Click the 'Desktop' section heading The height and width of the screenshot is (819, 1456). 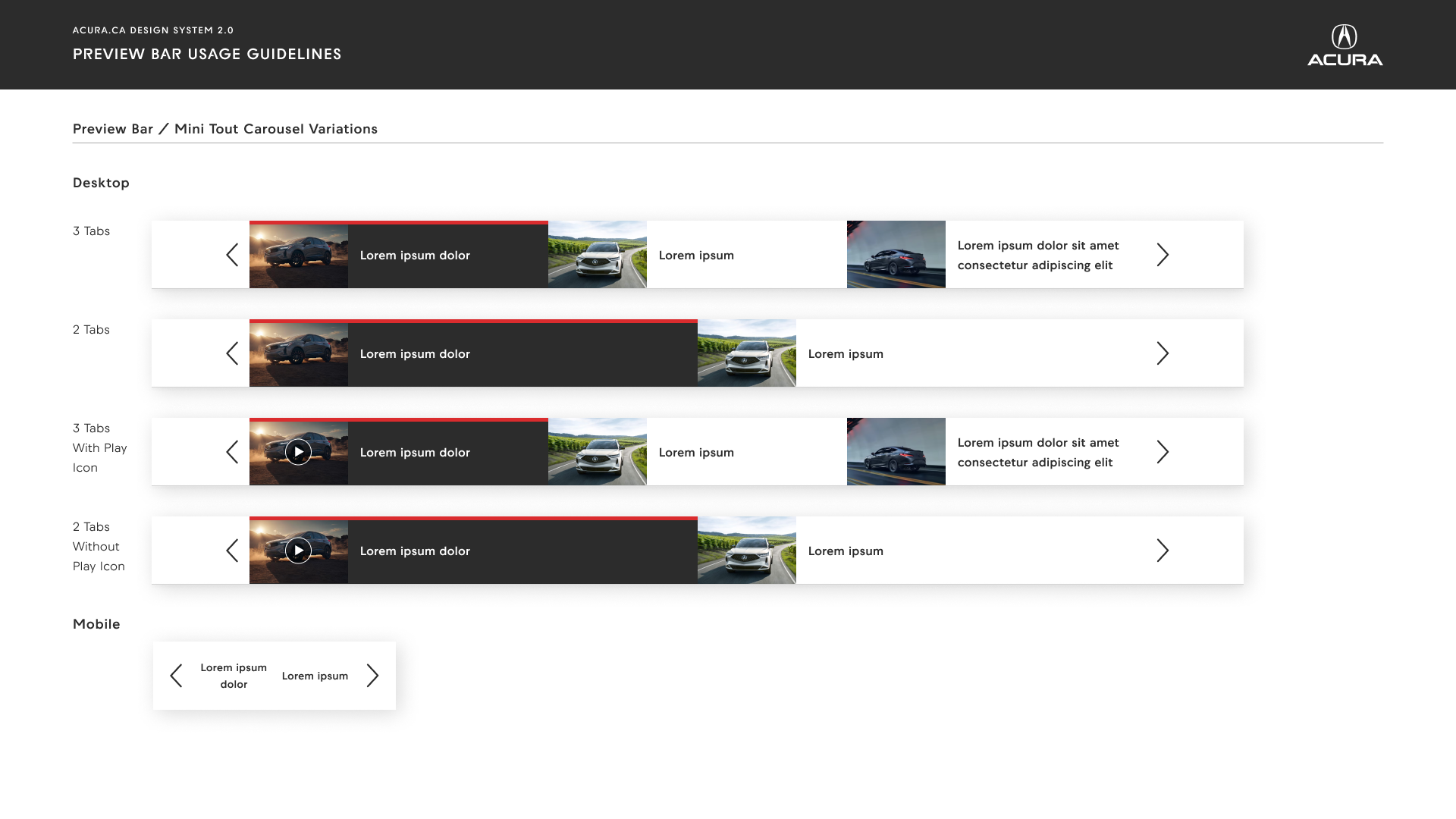(101, 183)
